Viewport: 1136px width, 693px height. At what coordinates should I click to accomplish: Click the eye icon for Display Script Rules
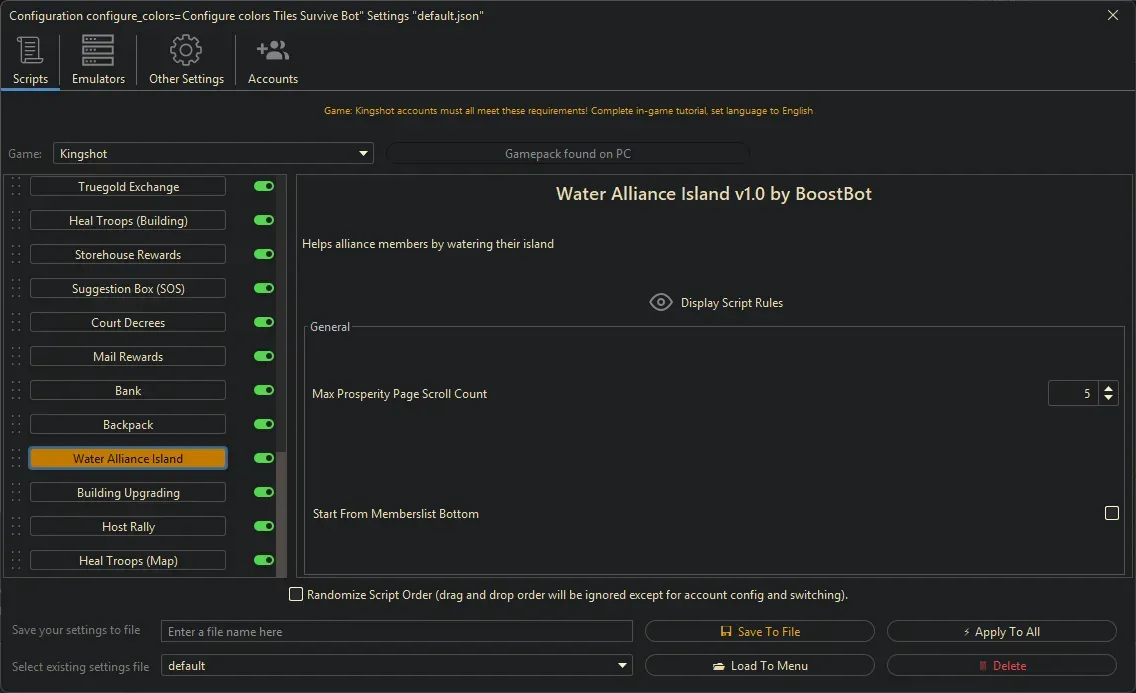pyautogui.click(x=660, y=302)
